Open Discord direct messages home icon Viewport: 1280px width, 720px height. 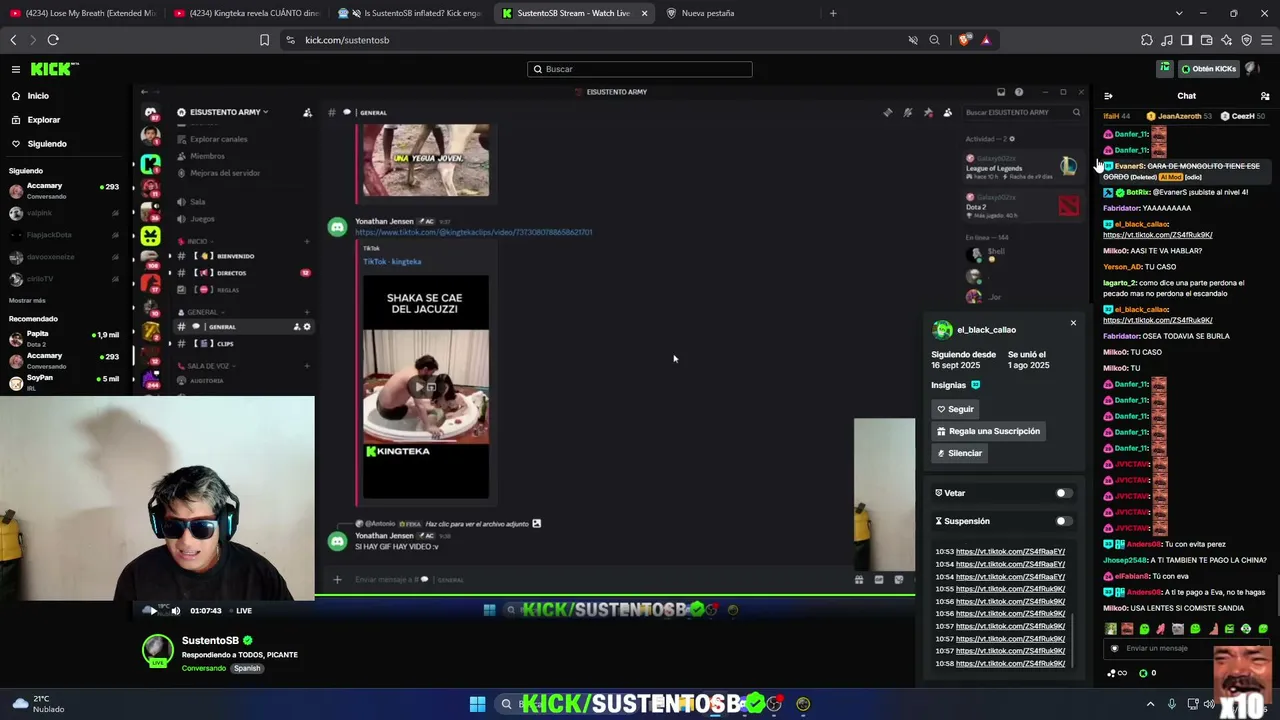150,112
